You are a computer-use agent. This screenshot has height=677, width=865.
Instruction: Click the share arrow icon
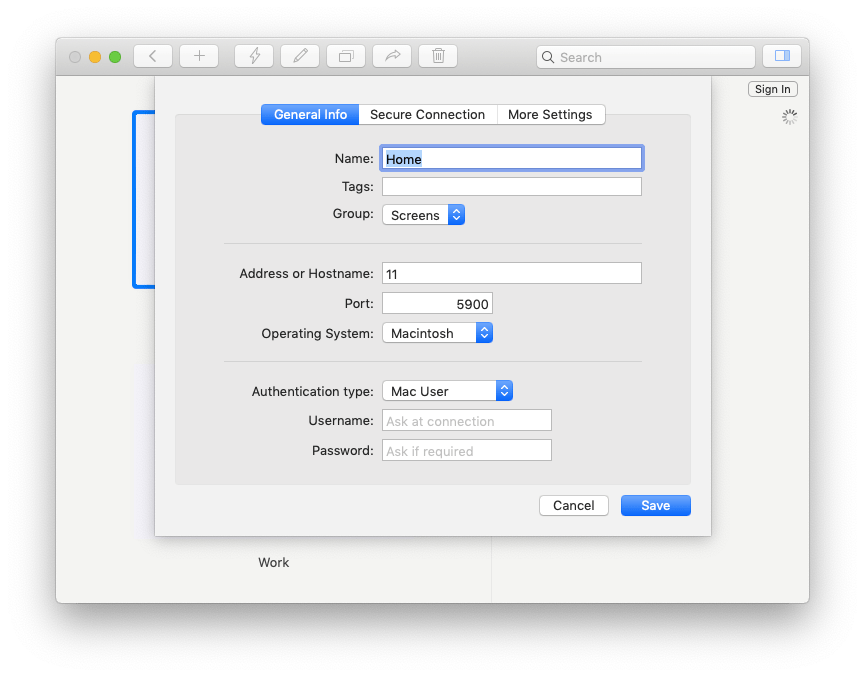coord(391,56)
